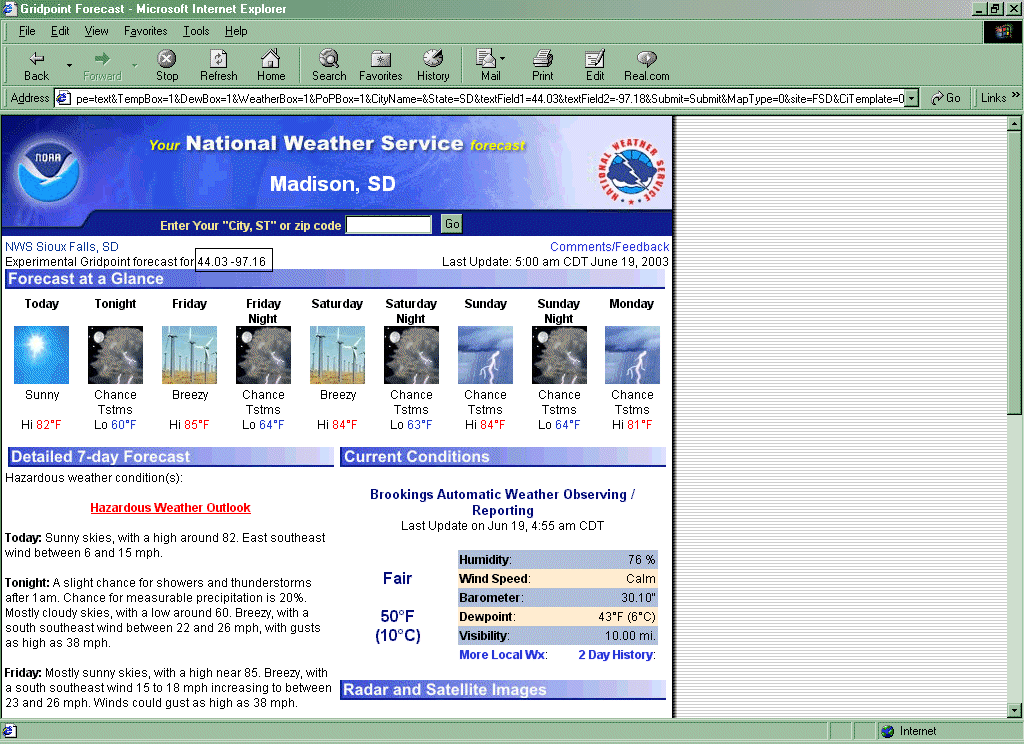This screenshot has height=744, width=1024.
Task: Click the page icon in Address bar
Action: pos(63,99)
